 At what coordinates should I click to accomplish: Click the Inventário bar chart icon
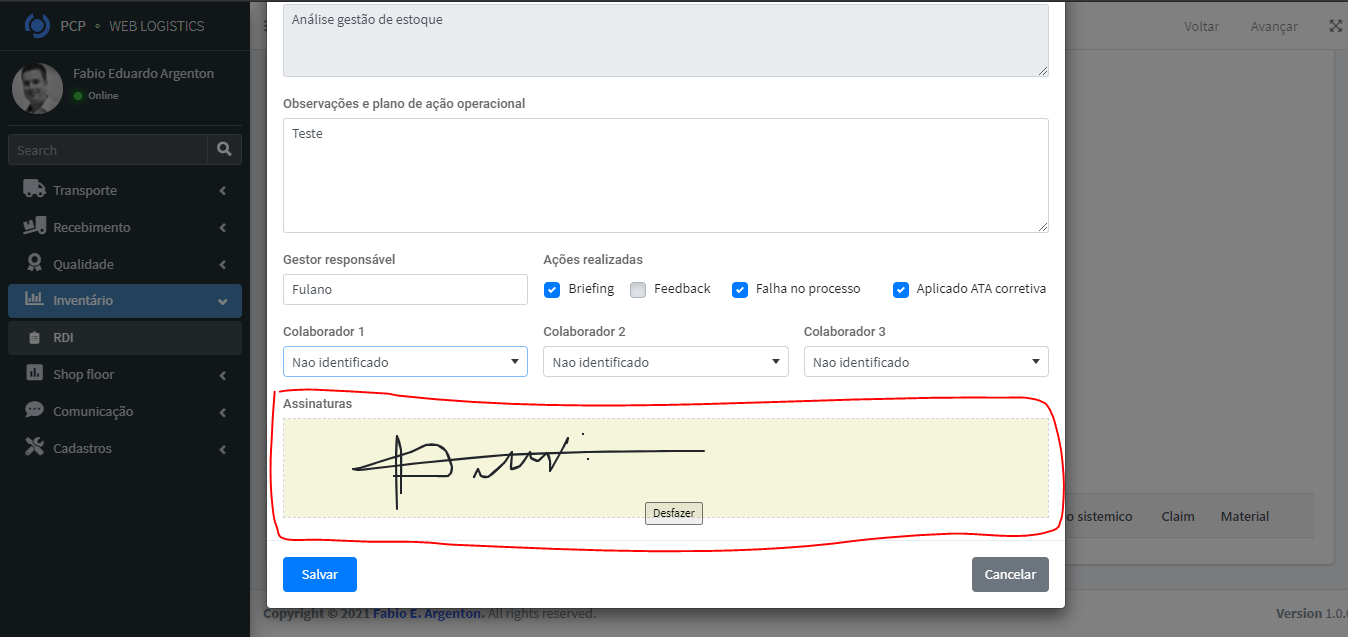tap(34, 300)
